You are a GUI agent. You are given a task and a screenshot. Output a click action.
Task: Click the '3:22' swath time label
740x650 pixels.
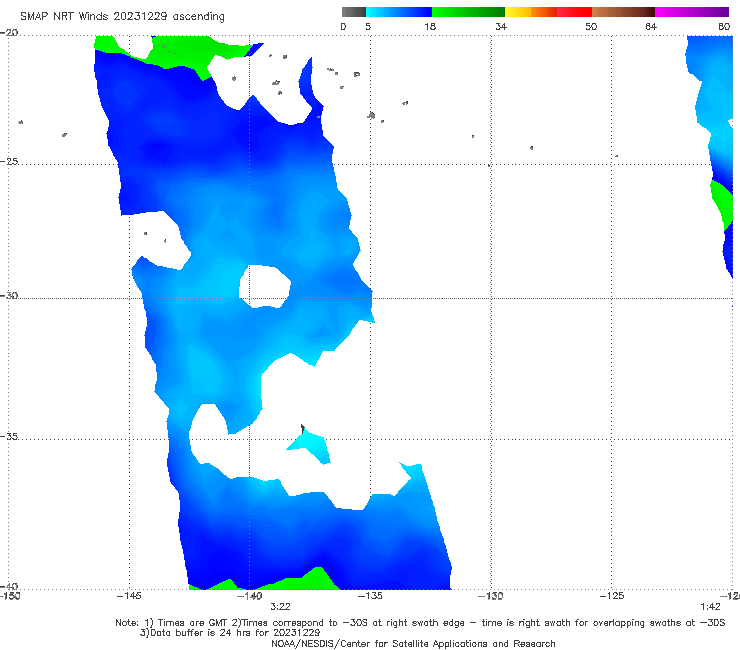(x=280, y=607)
